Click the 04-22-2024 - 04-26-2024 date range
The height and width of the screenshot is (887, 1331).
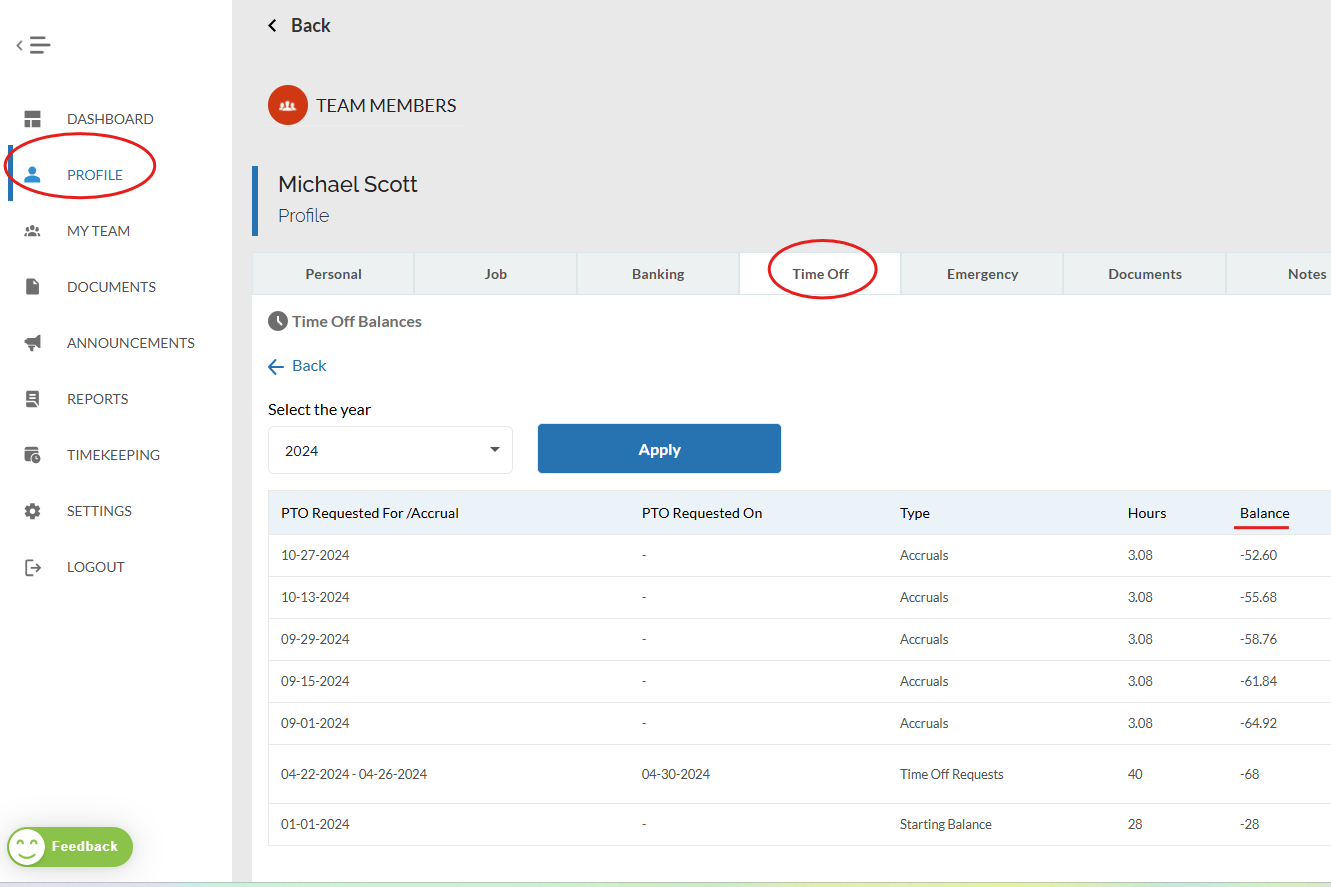tap(354, 774)
